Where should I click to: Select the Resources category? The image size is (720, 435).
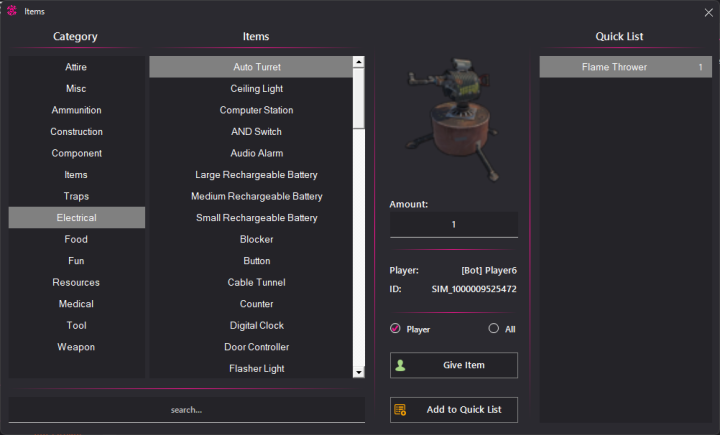[x=77, y=282]
